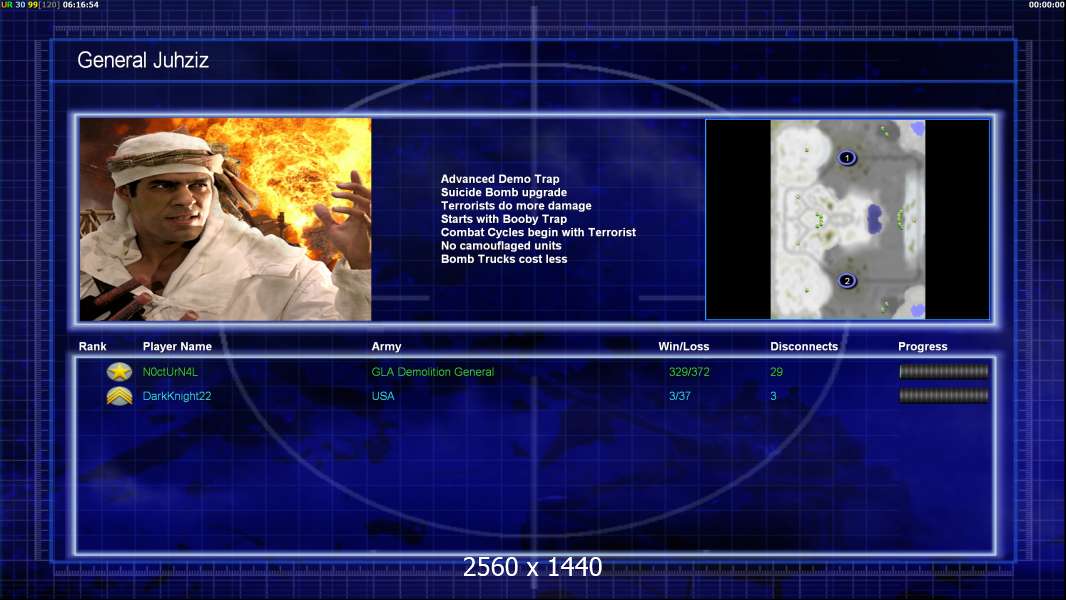Click the Army column header
This screenshot has width=1066, height=600.
(386, 347)
